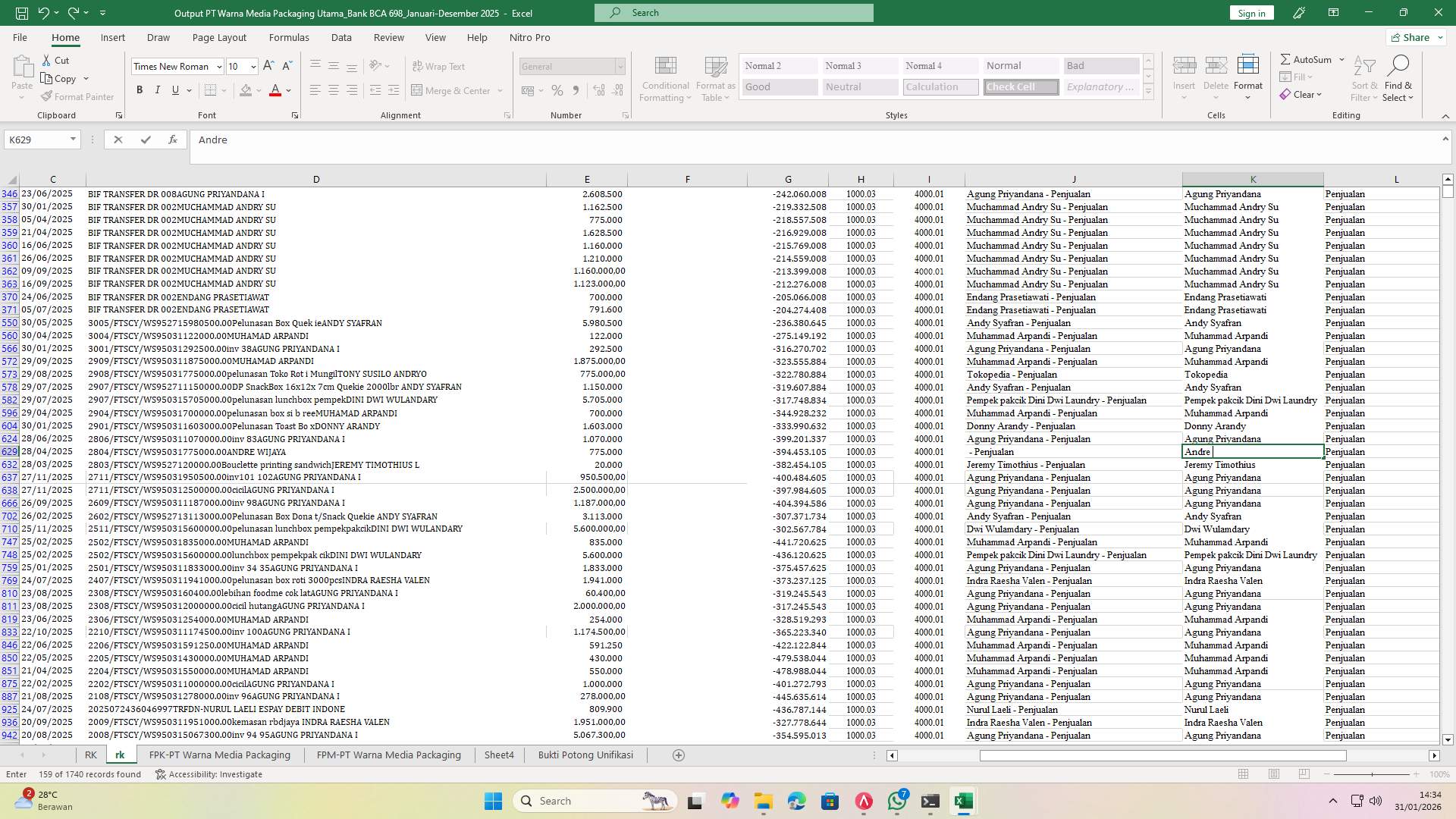The width and height of the screenshot is (1456, 819).
Task: Click Find & Select in the Editing group
Action: click(1398, 78)
